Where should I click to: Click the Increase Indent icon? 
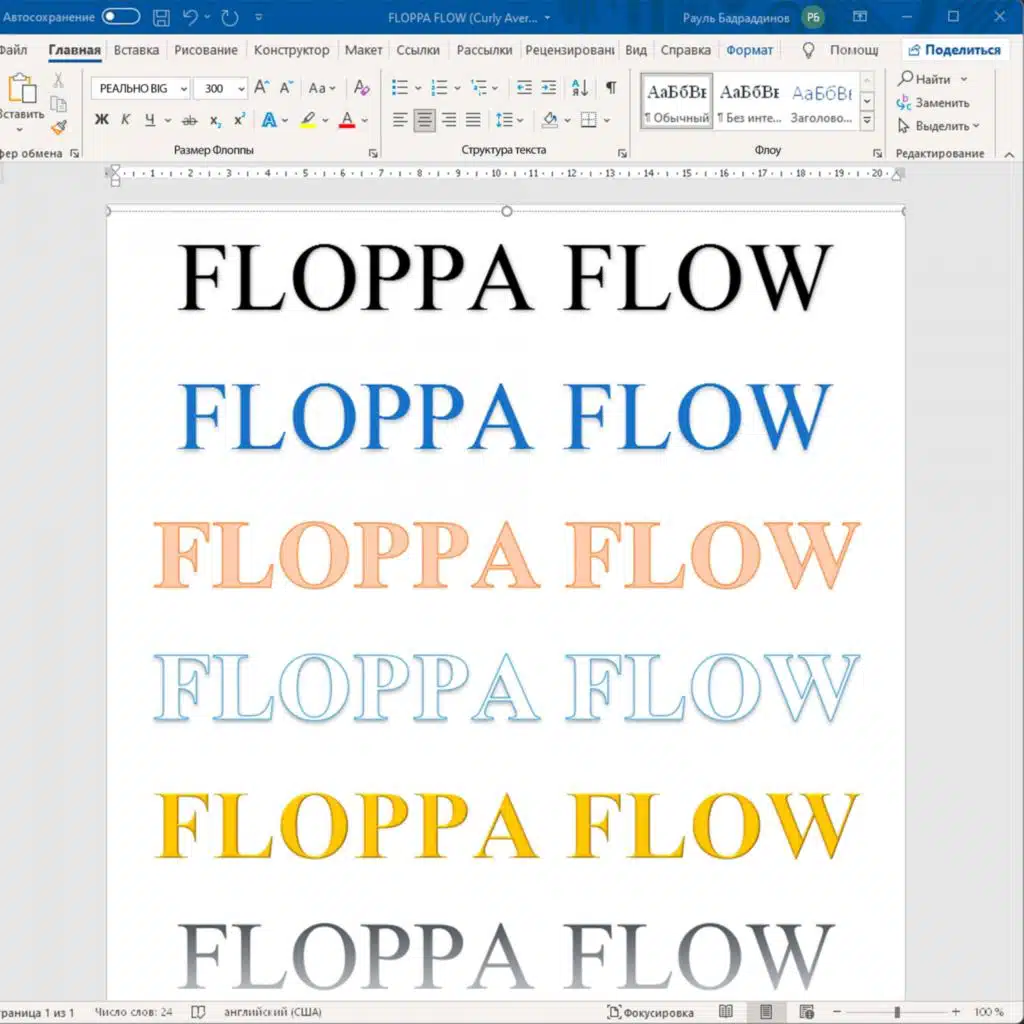[x=548, y=88]
